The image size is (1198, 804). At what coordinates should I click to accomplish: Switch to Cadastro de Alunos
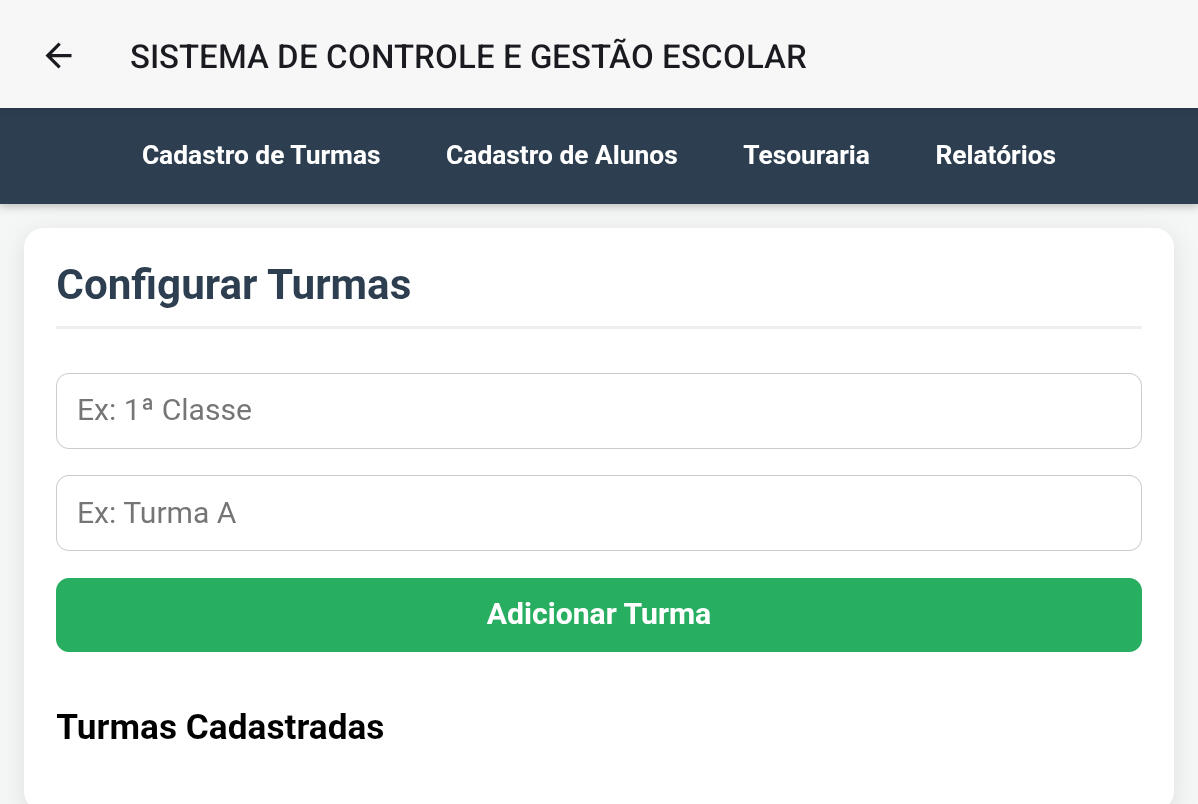(x=561, y=155)
